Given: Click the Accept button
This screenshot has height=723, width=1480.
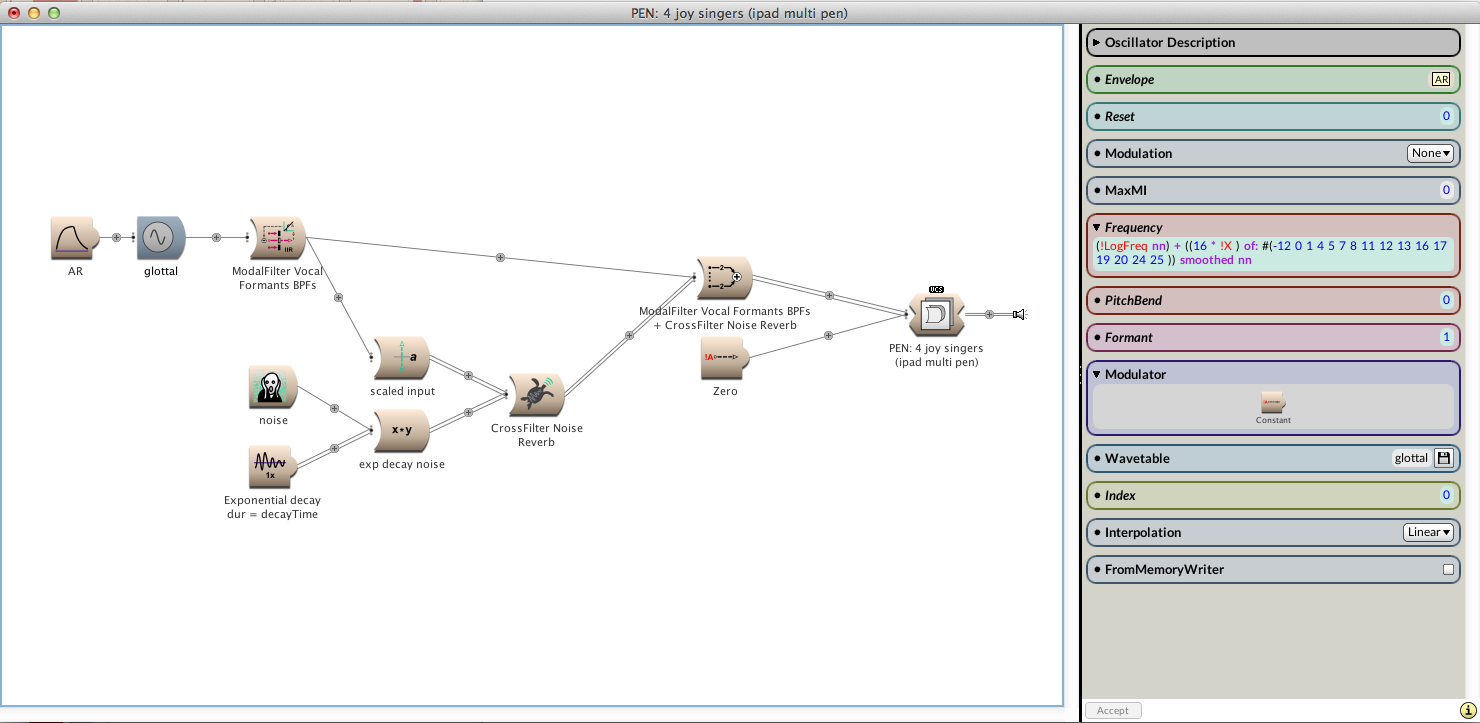Looking at the screenshot, I should pyautogui.click(x=1112, y=711).
